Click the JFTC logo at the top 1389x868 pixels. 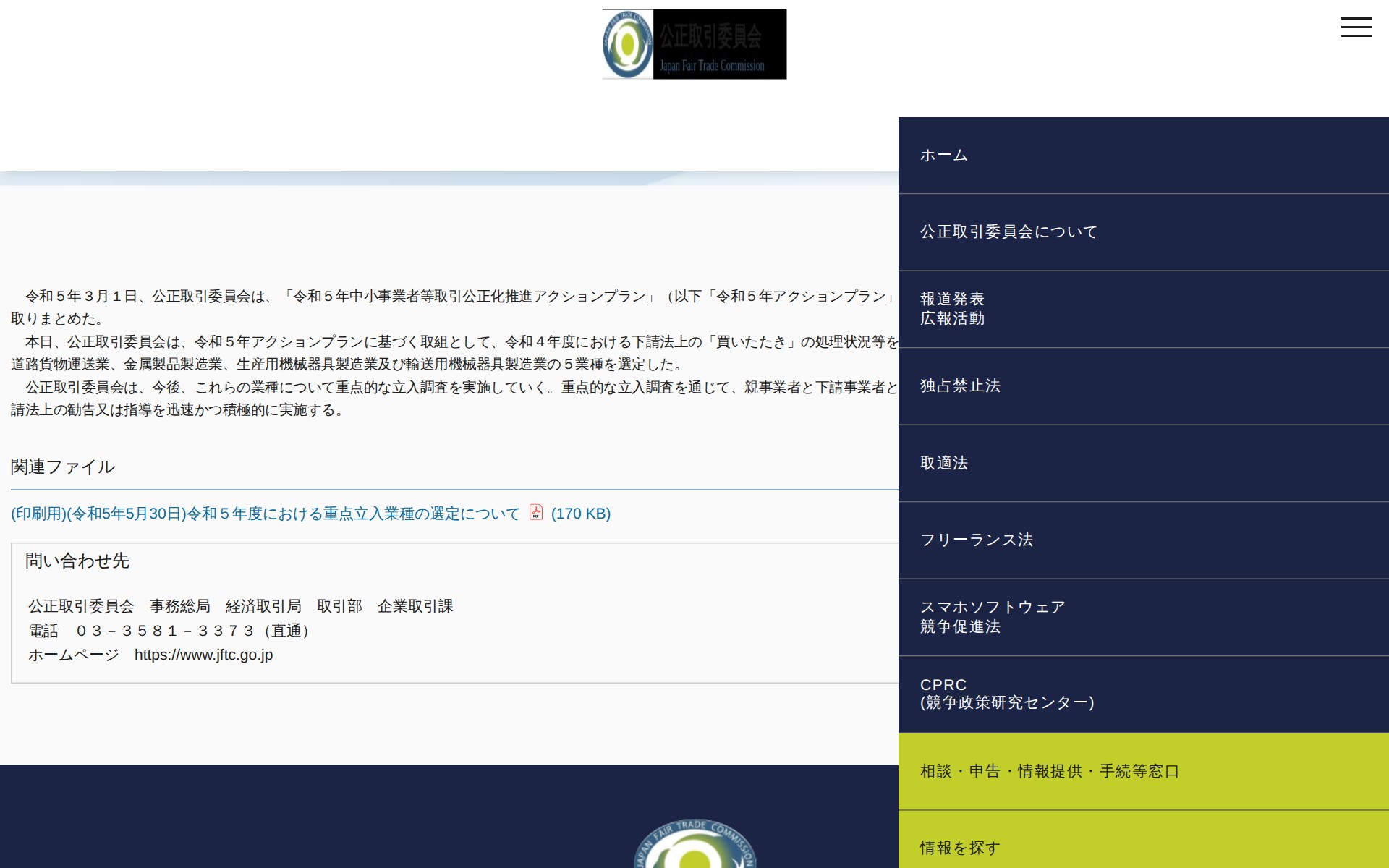pos(693,43)
